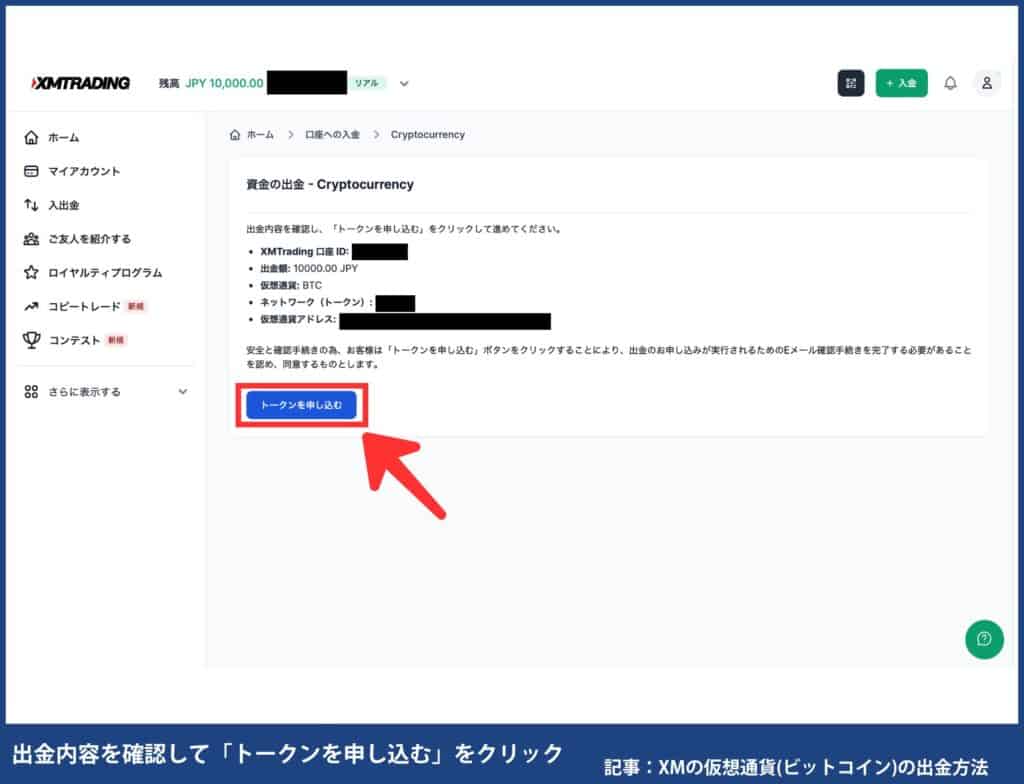Select the コピートレード trending arrow icon
Viewport: 1024px width, 784px height.
(30, 306)
